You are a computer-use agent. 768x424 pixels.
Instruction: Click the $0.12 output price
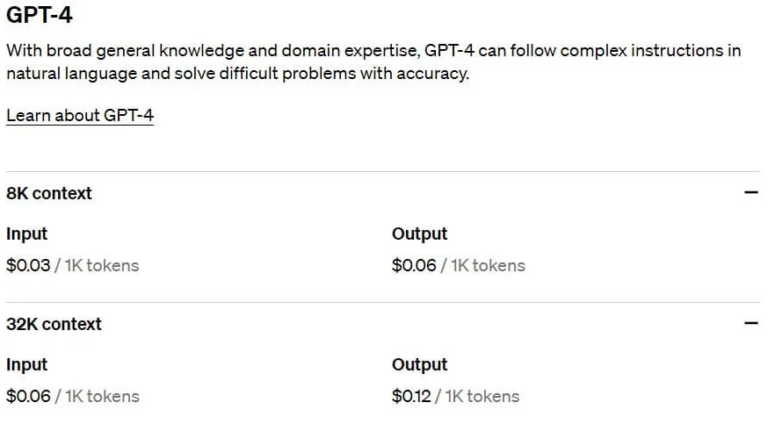click(411, 396)
